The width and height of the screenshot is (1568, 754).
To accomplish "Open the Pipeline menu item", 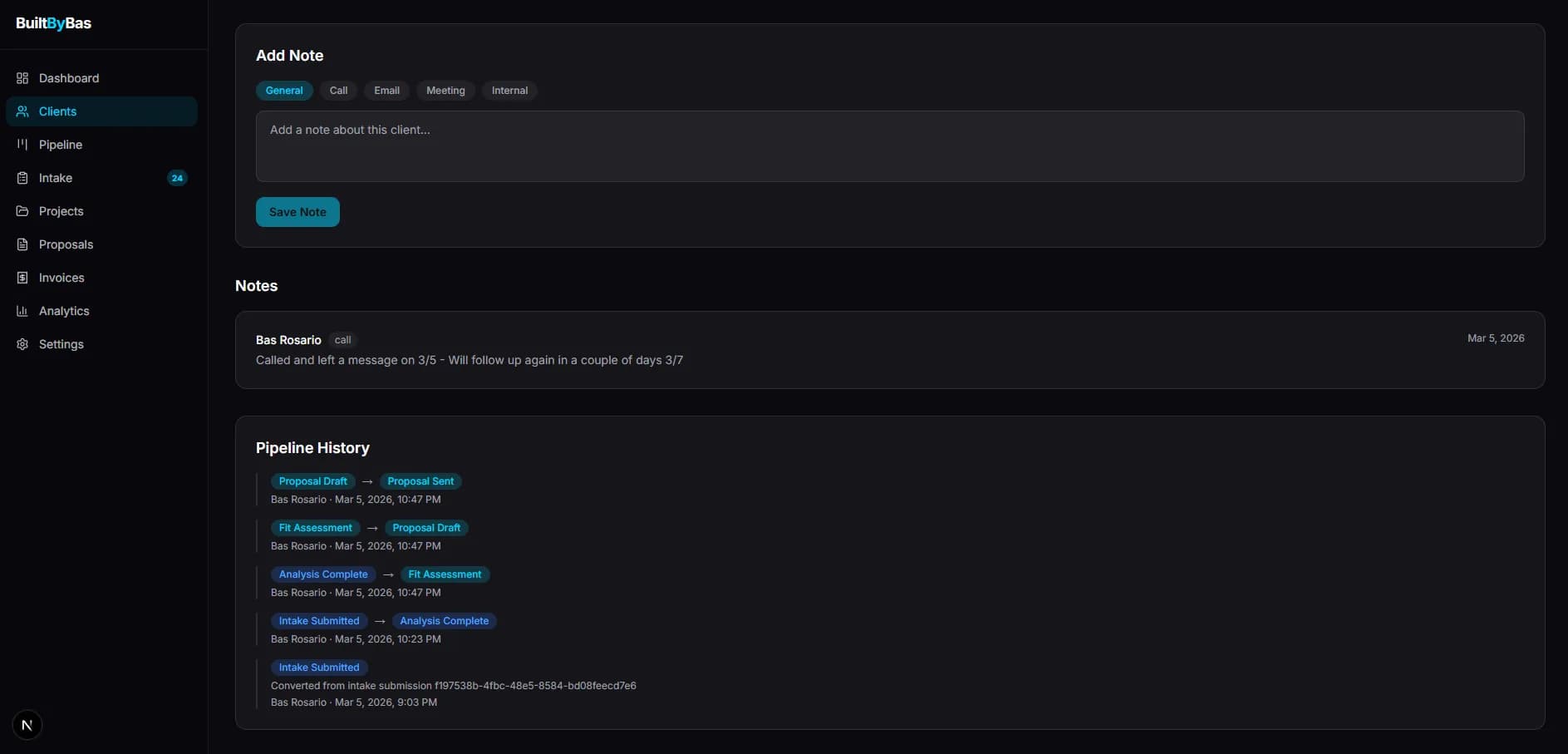I will click(61, 145).
